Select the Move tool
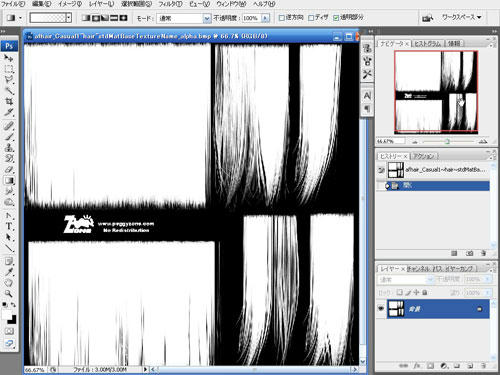This screenshot has height=375, width=500. tap(9, 58)
